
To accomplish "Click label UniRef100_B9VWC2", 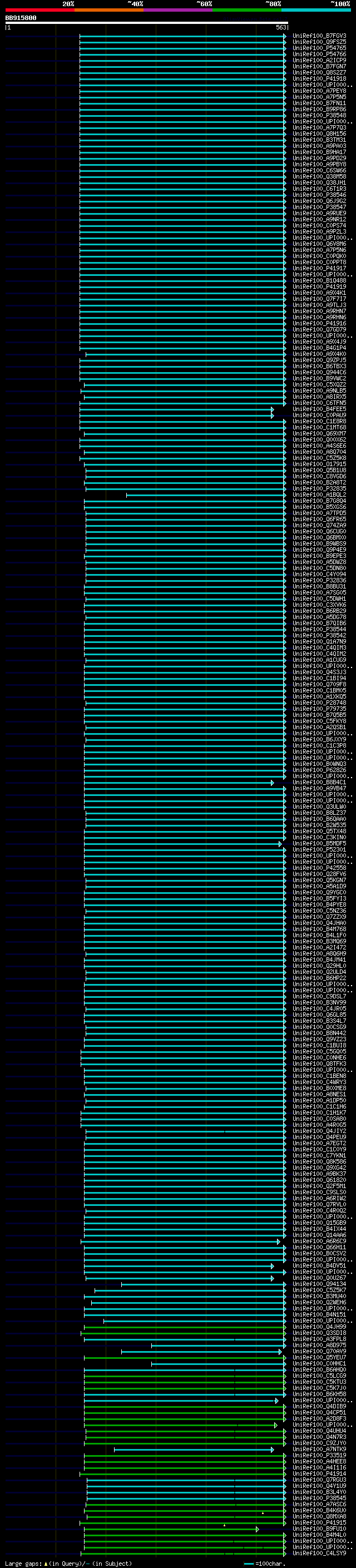I will (319, 379).
